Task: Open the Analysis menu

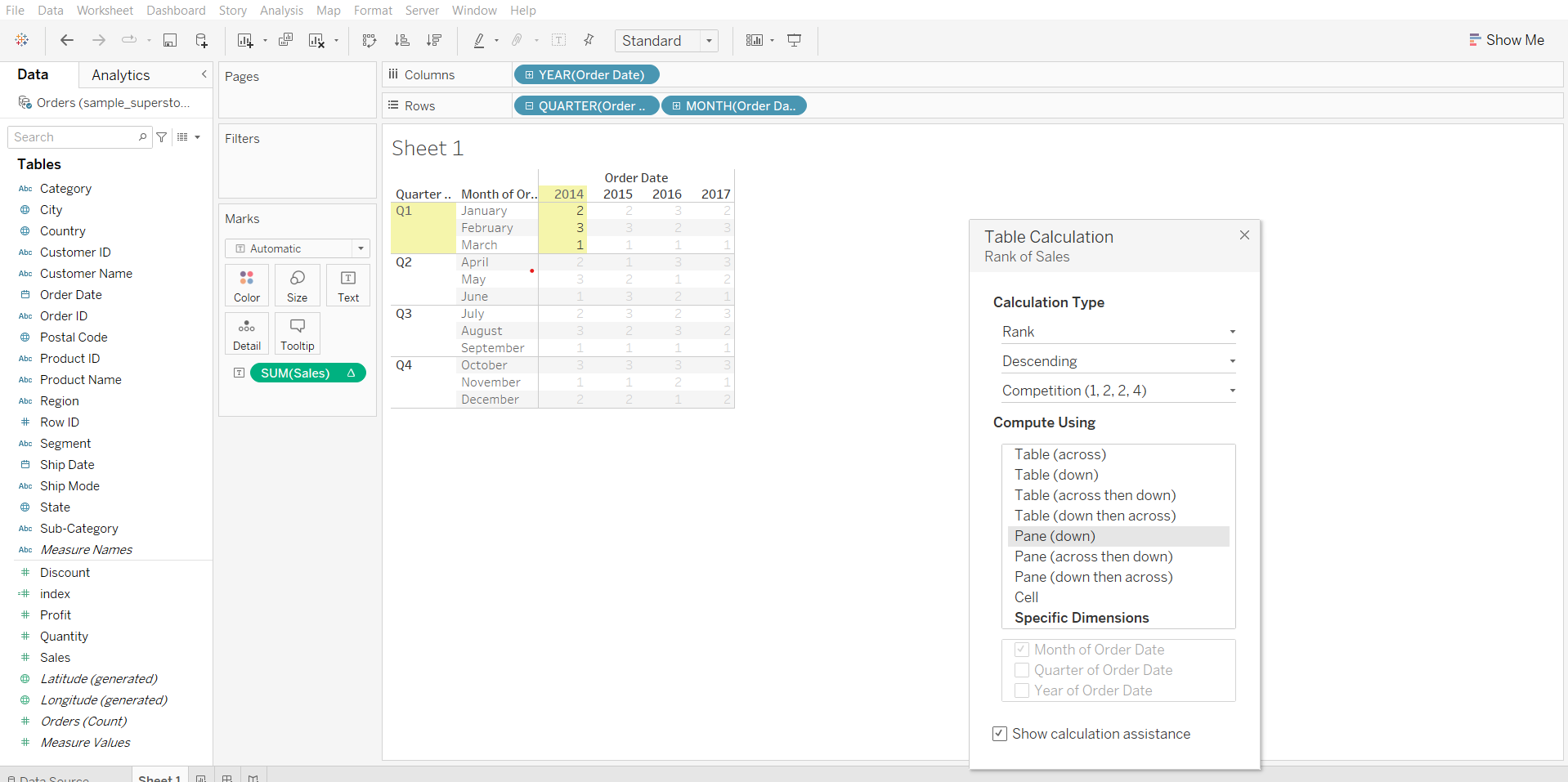Action: [281, 11]
